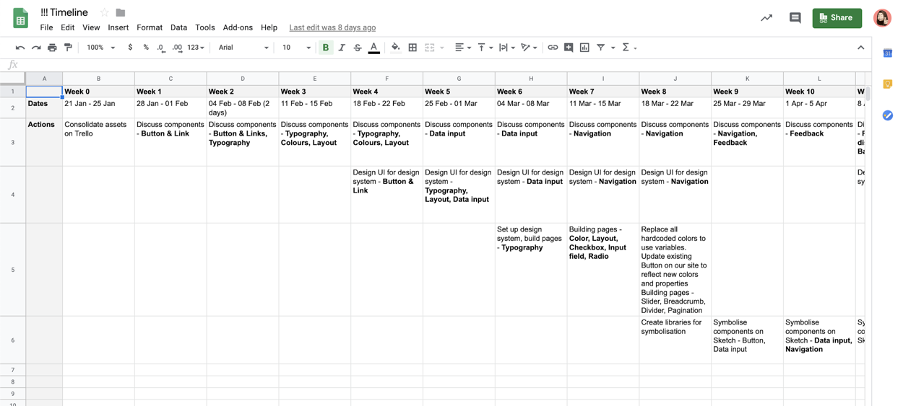Open the Format menu
Image resolution: width=902 pixels, height=406 pixels.
[x=149, y=27]
